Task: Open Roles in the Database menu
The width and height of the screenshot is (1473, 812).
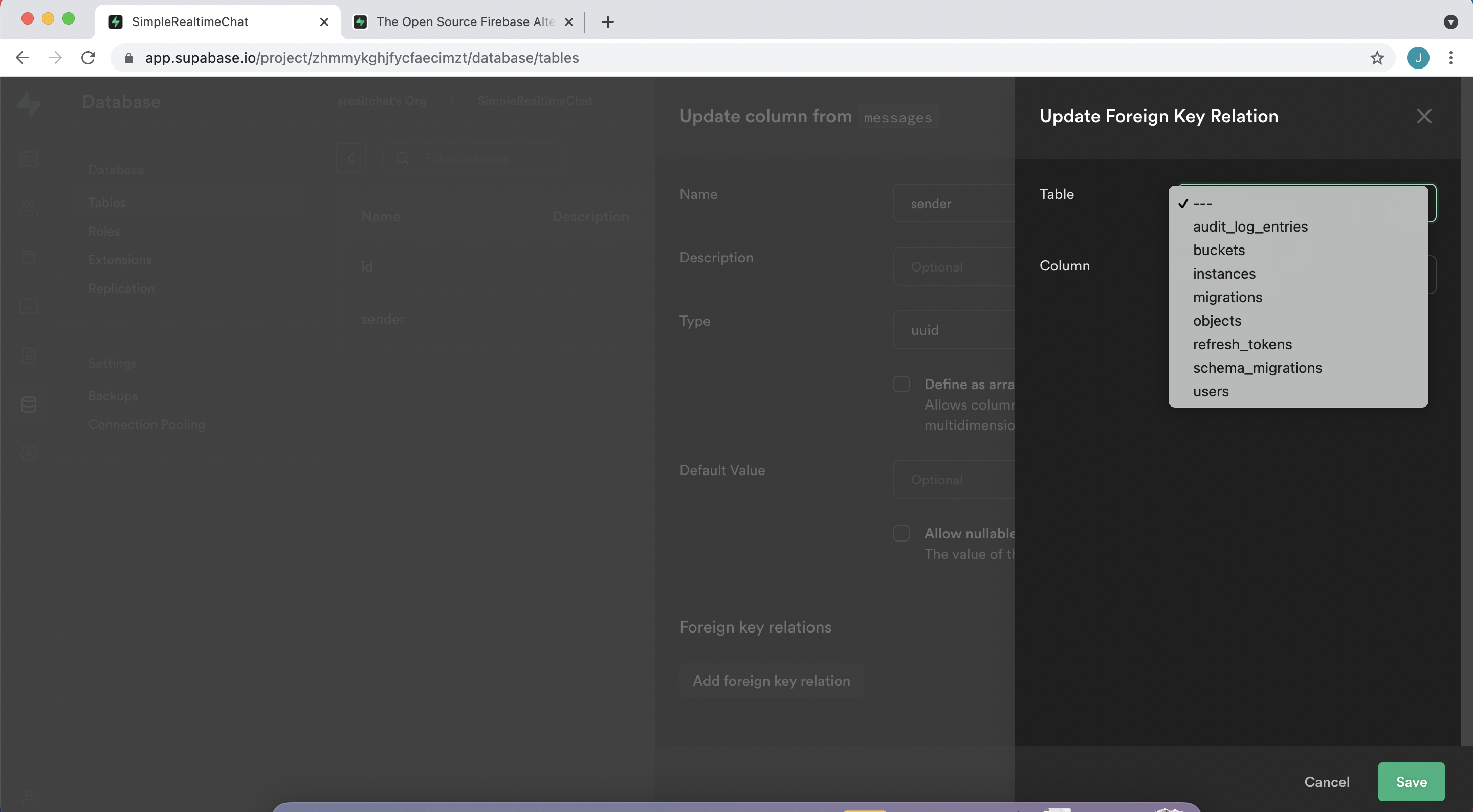Action: click(x=104, y=231)
